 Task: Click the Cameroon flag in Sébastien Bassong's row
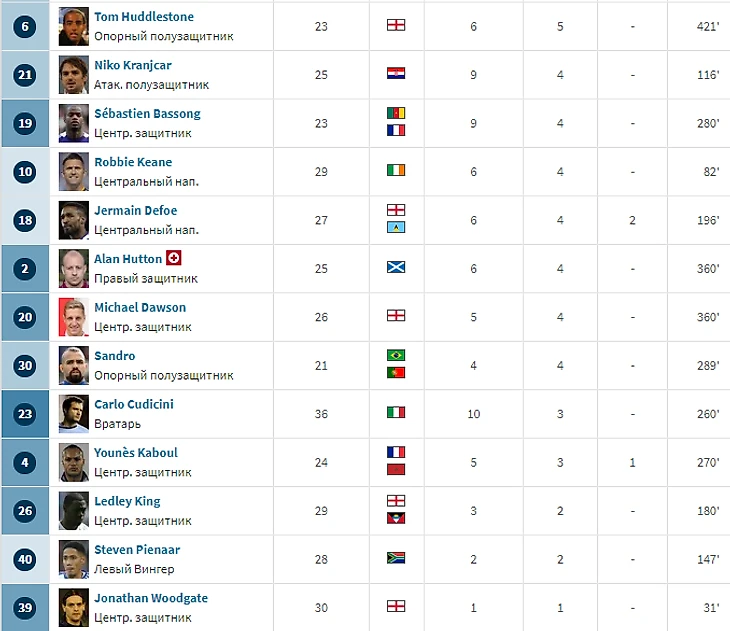pyautogui.click(x=395, y=114)
